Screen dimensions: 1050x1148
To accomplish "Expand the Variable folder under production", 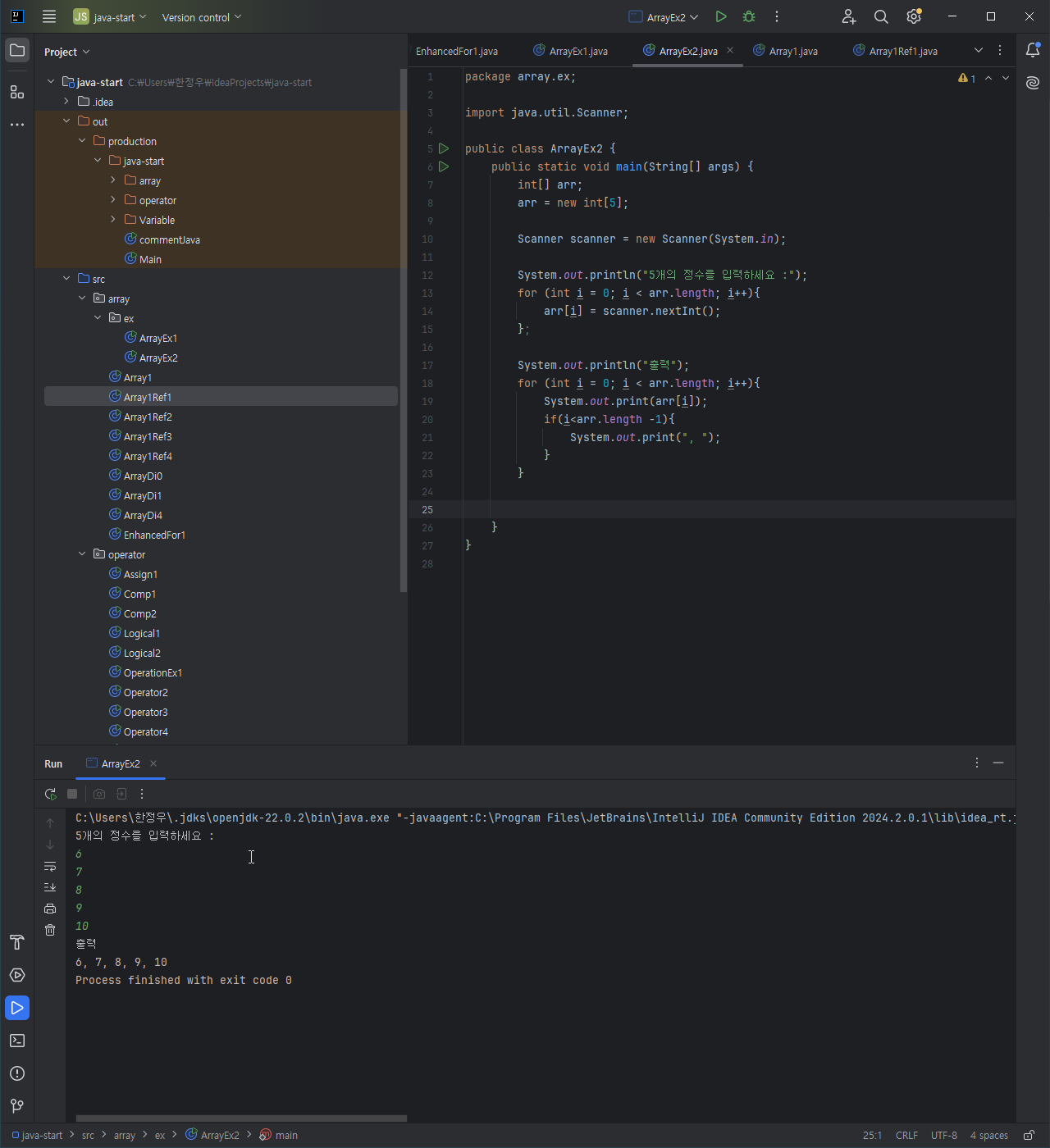I will [x=113, y=220].
